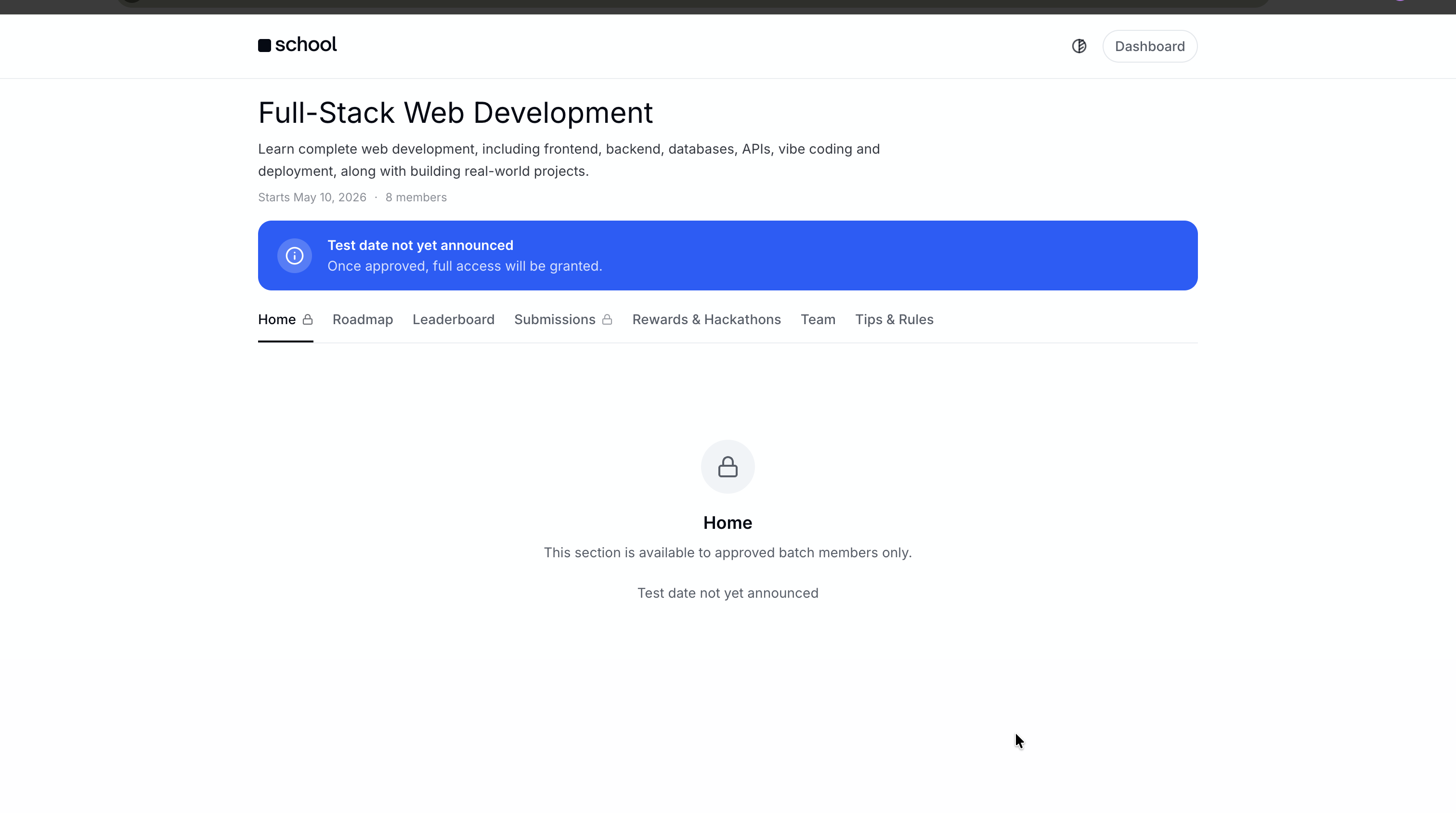Open the Rewards & Hackathons tab
This screenshot has width=1456, height=813.
tap(706, 319)
